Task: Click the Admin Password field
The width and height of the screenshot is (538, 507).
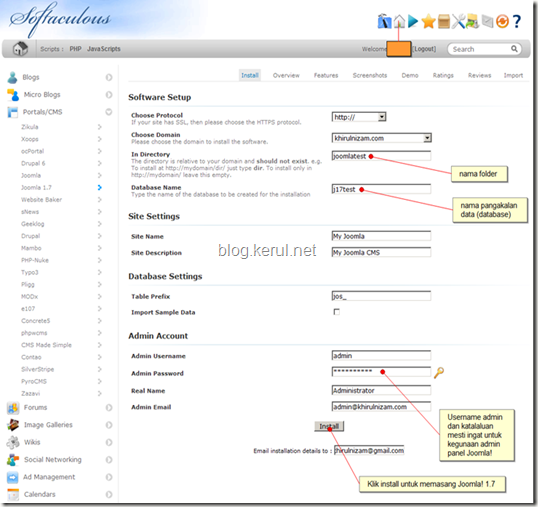Action: coord(381,372)
